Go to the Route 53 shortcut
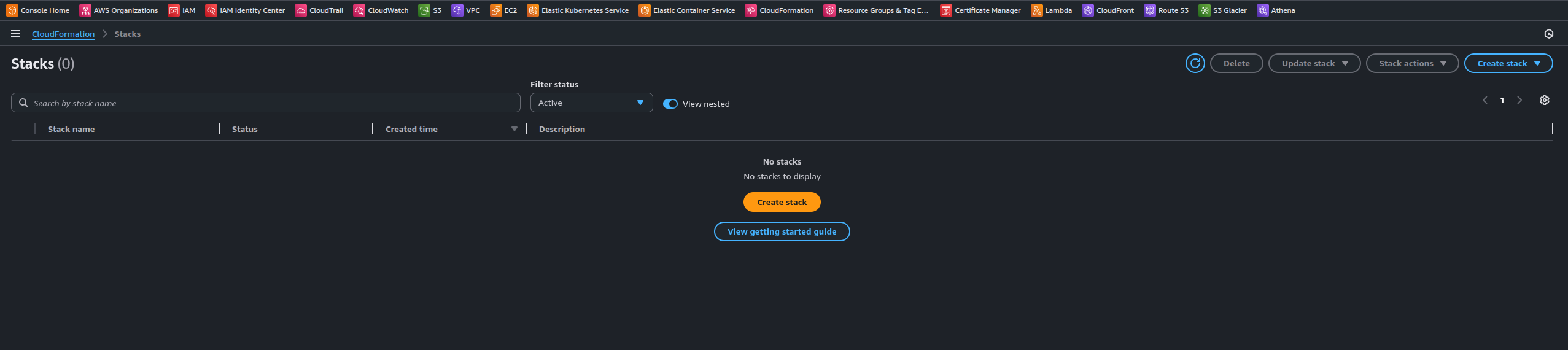 (1166, 10)
